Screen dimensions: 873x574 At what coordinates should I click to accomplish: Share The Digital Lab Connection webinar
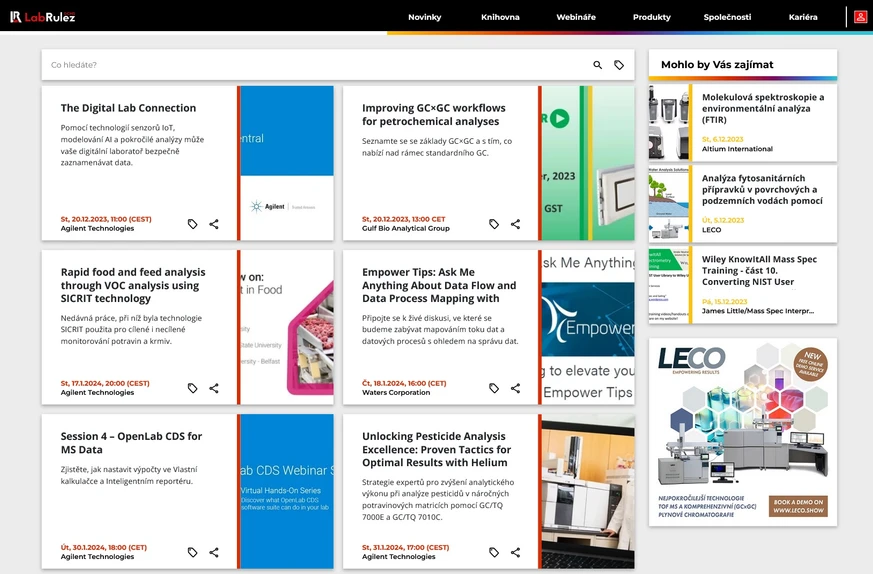[214, 224]
